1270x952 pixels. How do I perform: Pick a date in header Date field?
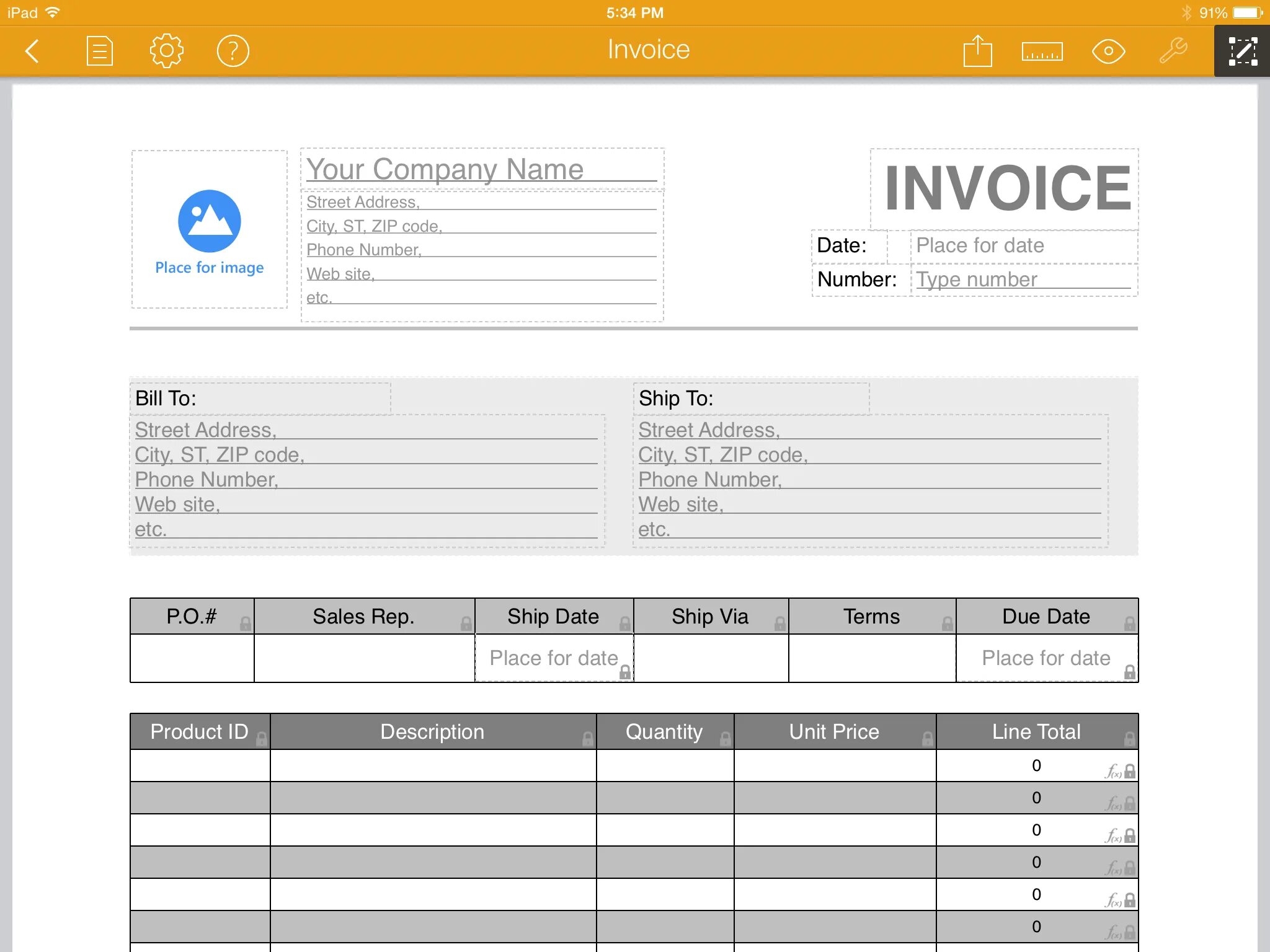1022,246
